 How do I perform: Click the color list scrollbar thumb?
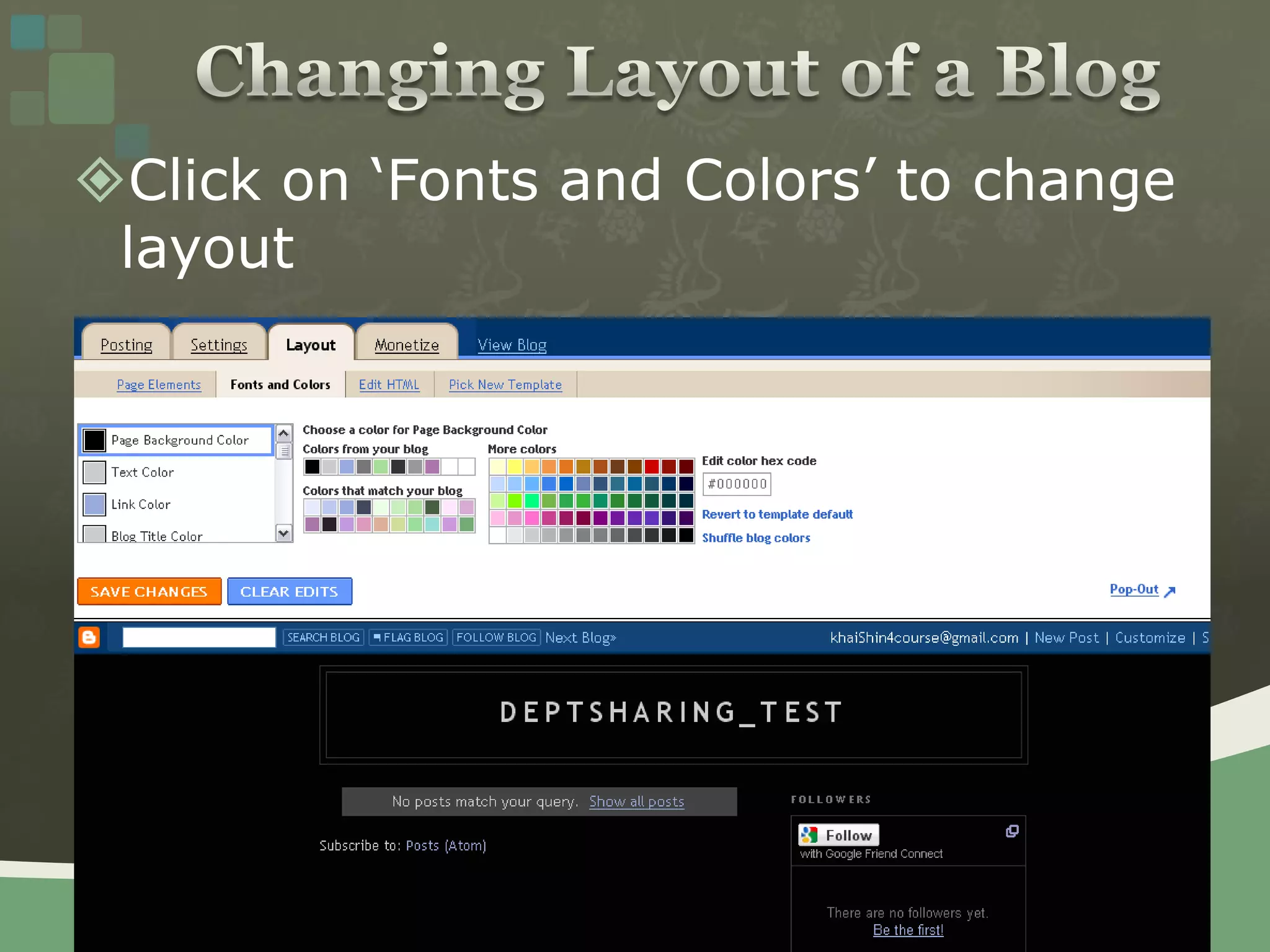point(284,451)
